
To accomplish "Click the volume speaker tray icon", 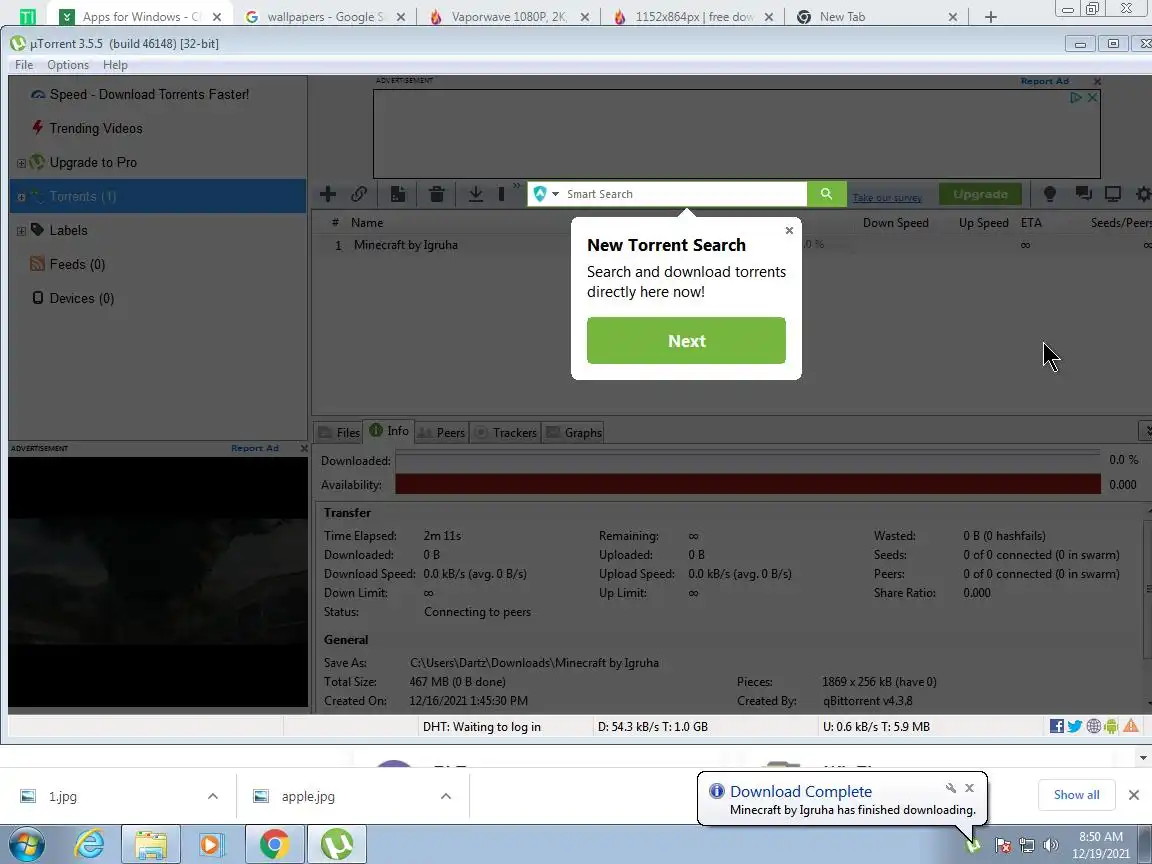I will pyautogui.click(x=1051, y=845).
